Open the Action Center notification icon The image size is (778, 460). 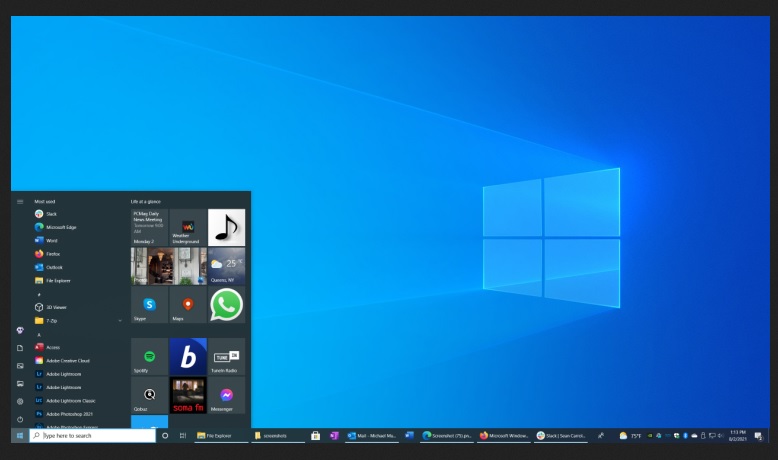pos(758,436)
